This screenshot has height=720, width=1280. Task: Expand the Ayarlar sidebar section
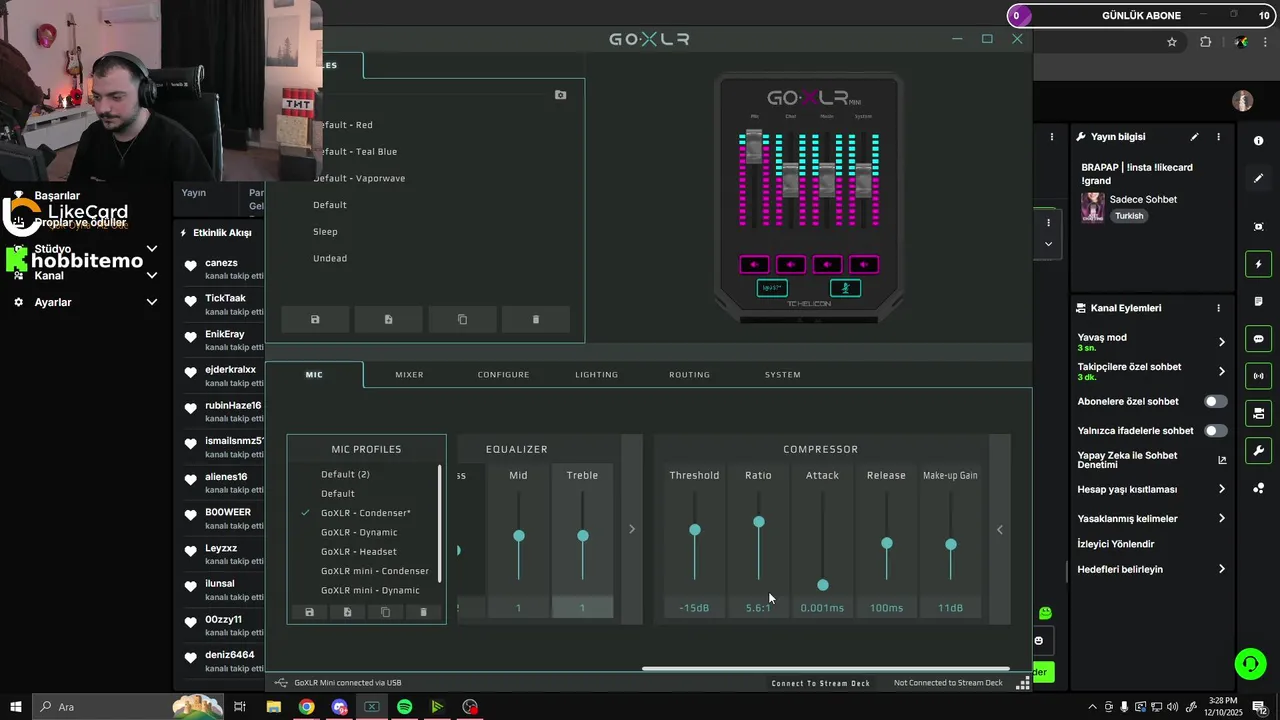152,302
